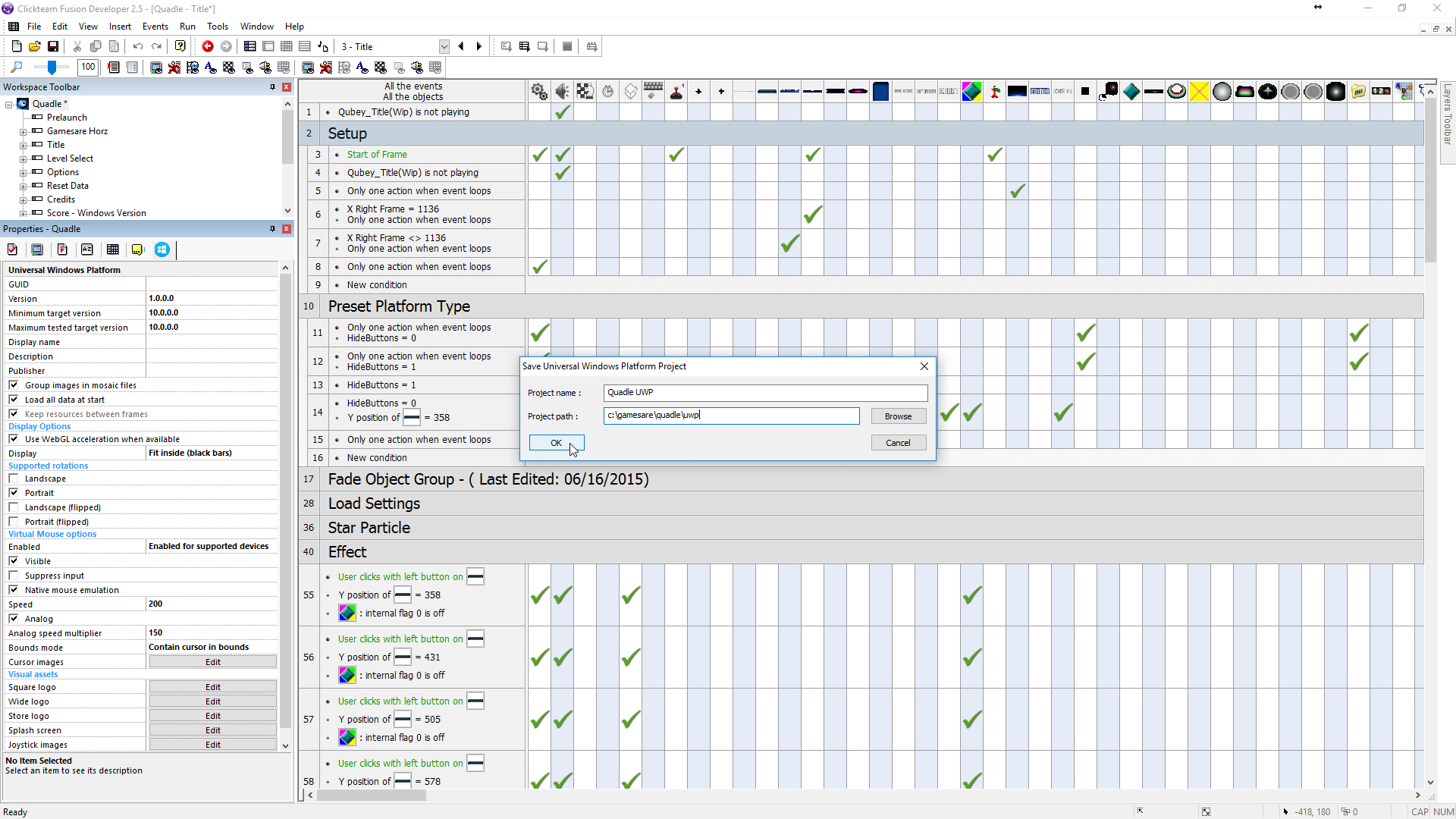Enable Landscape supported rotation

click(x=14, y=478)
